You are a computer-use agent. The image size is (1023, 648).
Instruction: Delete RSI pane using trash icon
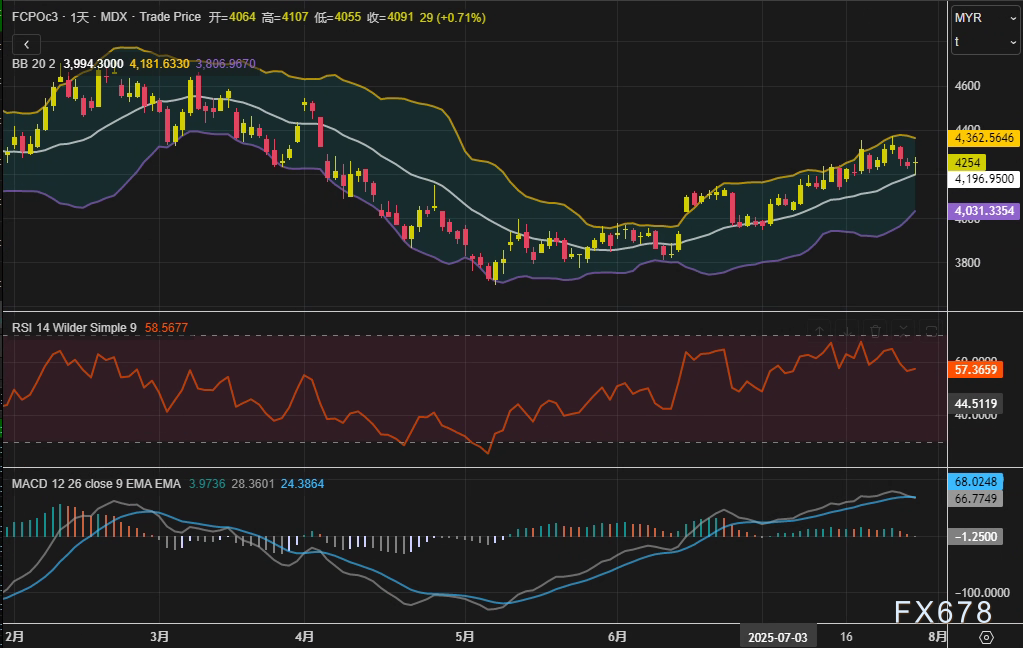click(x=876, y=331)
